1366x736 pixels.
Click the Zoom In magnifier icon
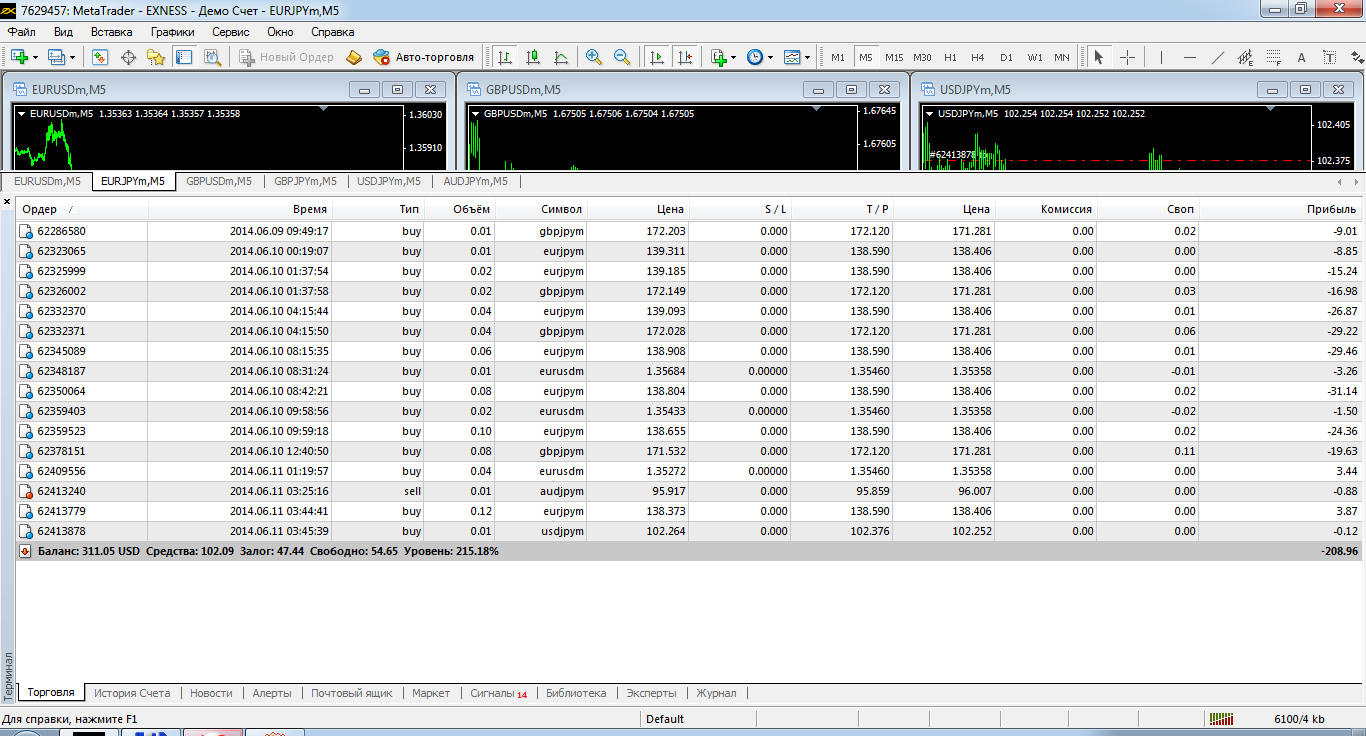point(594,57)
